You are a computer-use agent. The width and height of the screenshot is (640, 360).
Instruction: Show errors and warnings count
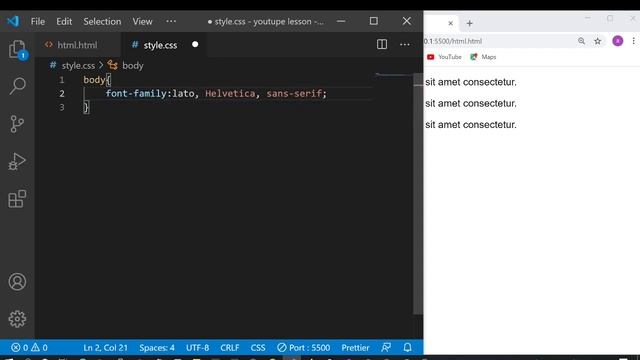pyautogui.click(x=29, y=347)
